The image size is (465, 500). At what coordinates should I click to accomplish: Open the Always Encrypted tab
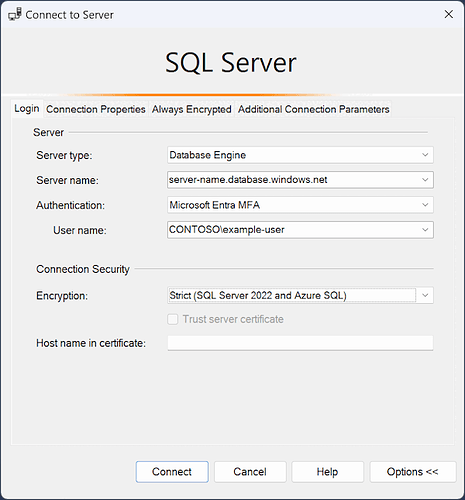point(192,109)
